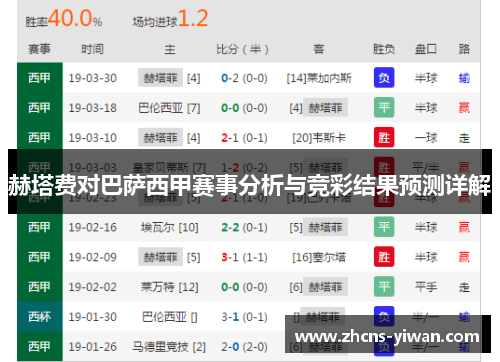Select the 西甲 league cell for 19-03-30
This screenshot has width=500, height=362.
(x=40, y=78)
